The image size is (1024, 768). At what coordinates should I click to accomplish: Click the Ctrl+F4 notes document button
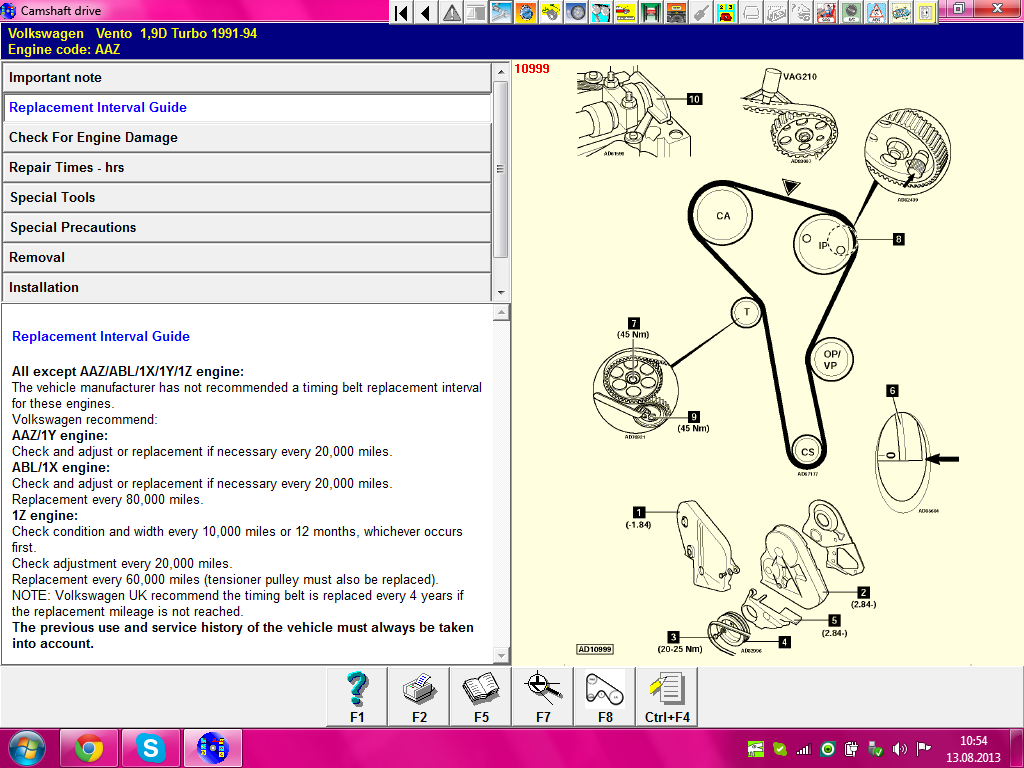click(667, 697)
